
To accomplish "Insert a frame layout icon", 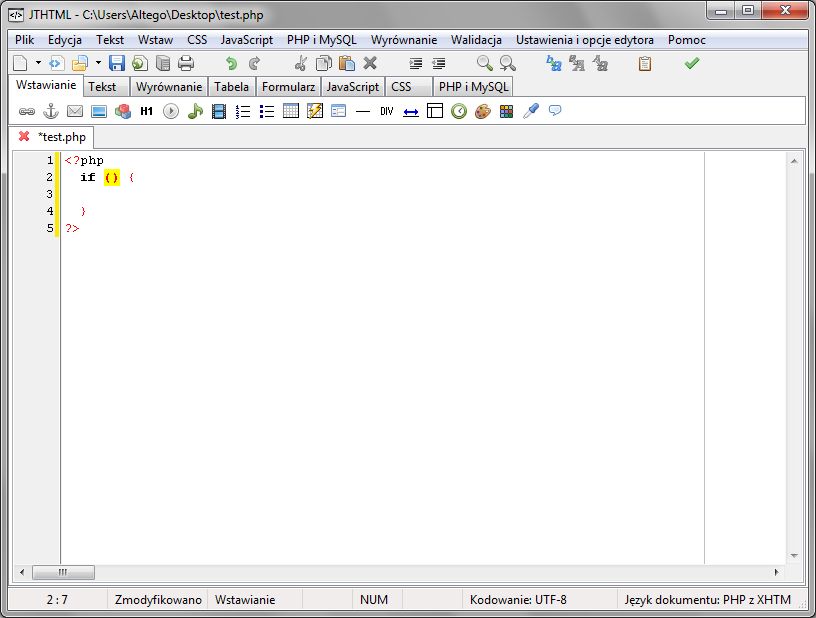I will [435, 111].
